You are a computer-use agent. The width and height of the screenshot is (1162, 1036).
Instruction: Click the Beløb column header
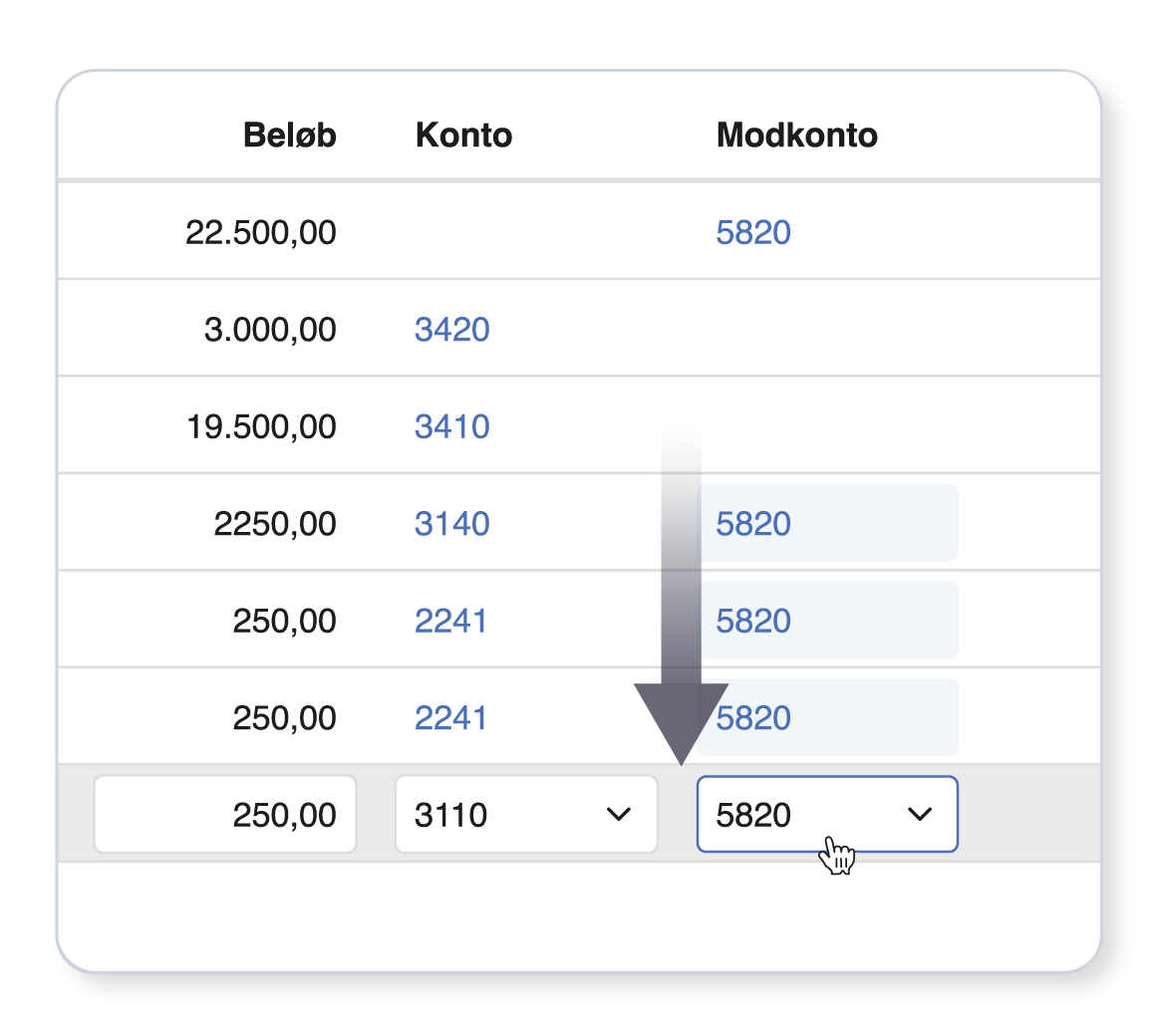(290, 134)
